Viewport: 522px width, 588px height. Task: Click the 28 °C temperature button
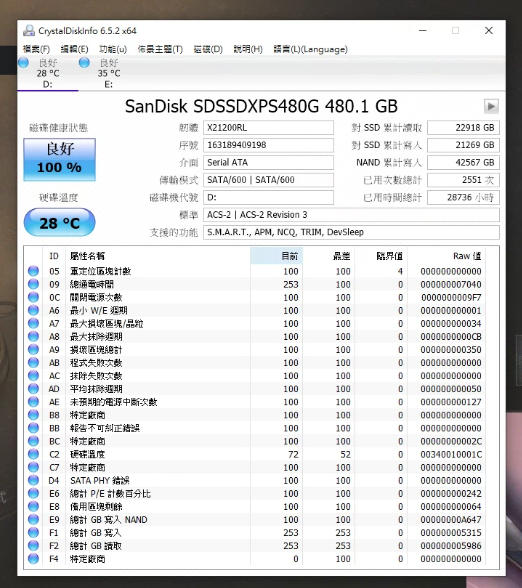pyautogui.click(x=60, y=223)
